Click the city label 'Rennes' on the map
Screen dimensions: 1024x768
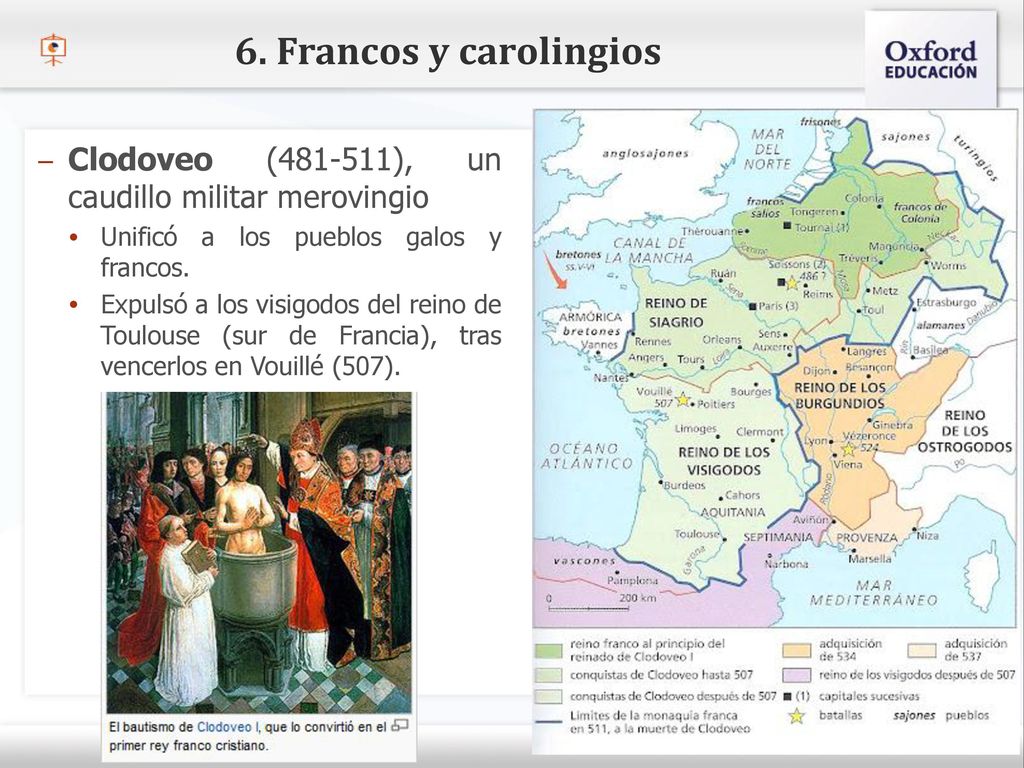coord(652,341)
